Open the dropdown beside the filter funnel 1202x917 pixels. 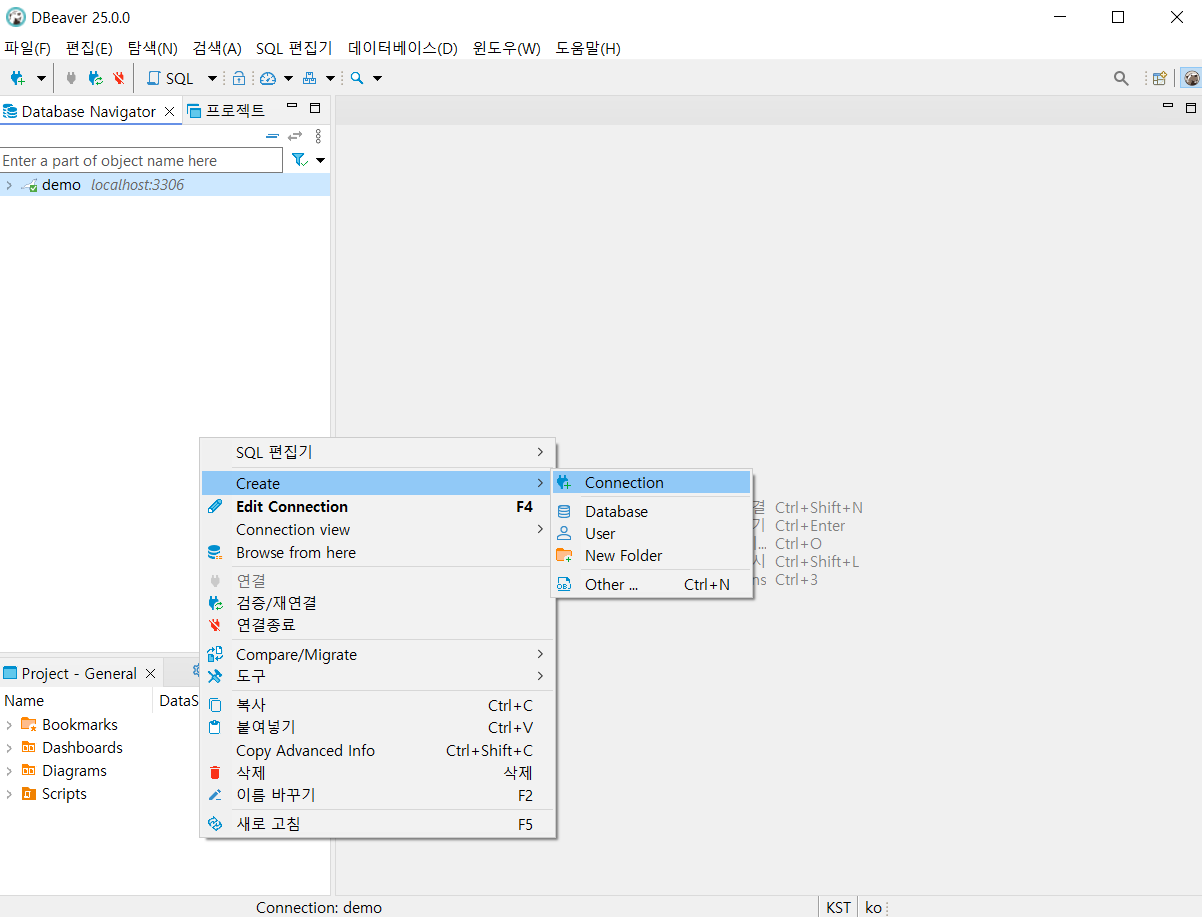click(321, 160)
